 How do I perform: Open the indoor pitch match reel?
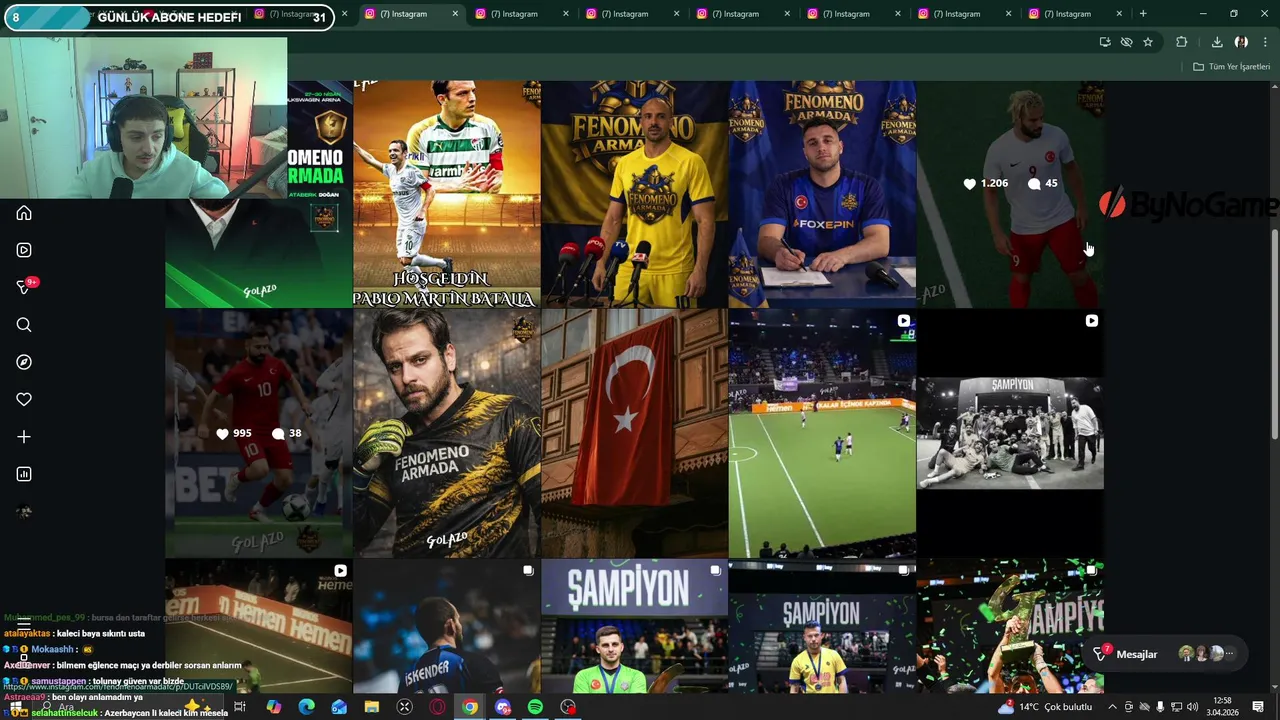pyautogui.click(x=822, y=433)
